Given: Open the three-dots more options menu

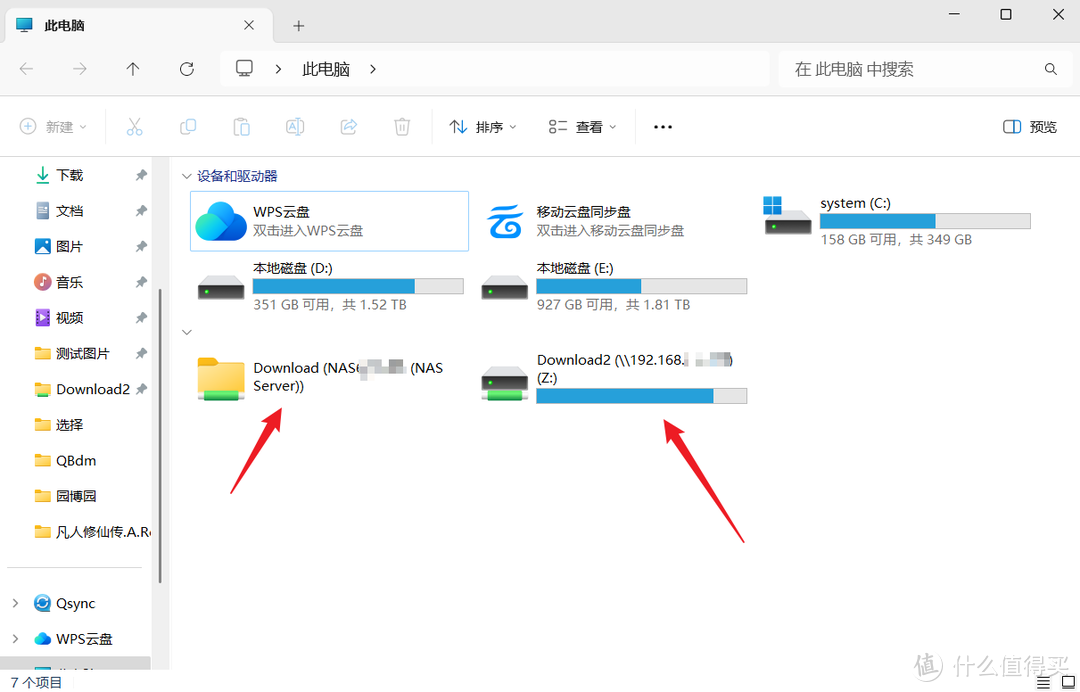Looking at the screenshot, I should coord(663,127).
